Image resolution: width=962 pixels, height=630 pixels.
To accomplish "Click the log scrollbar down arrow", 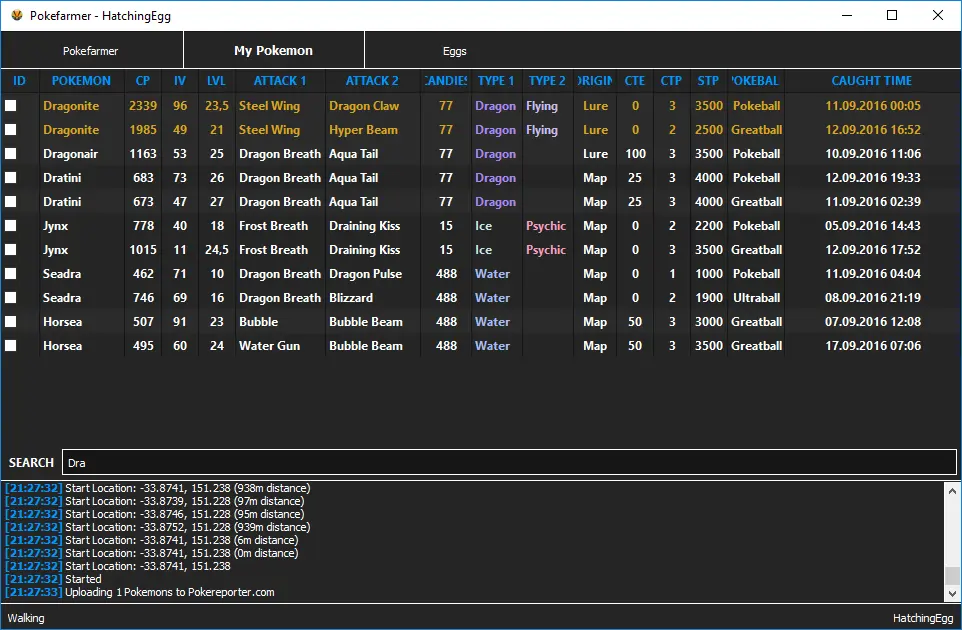I will tap(952, 593).
